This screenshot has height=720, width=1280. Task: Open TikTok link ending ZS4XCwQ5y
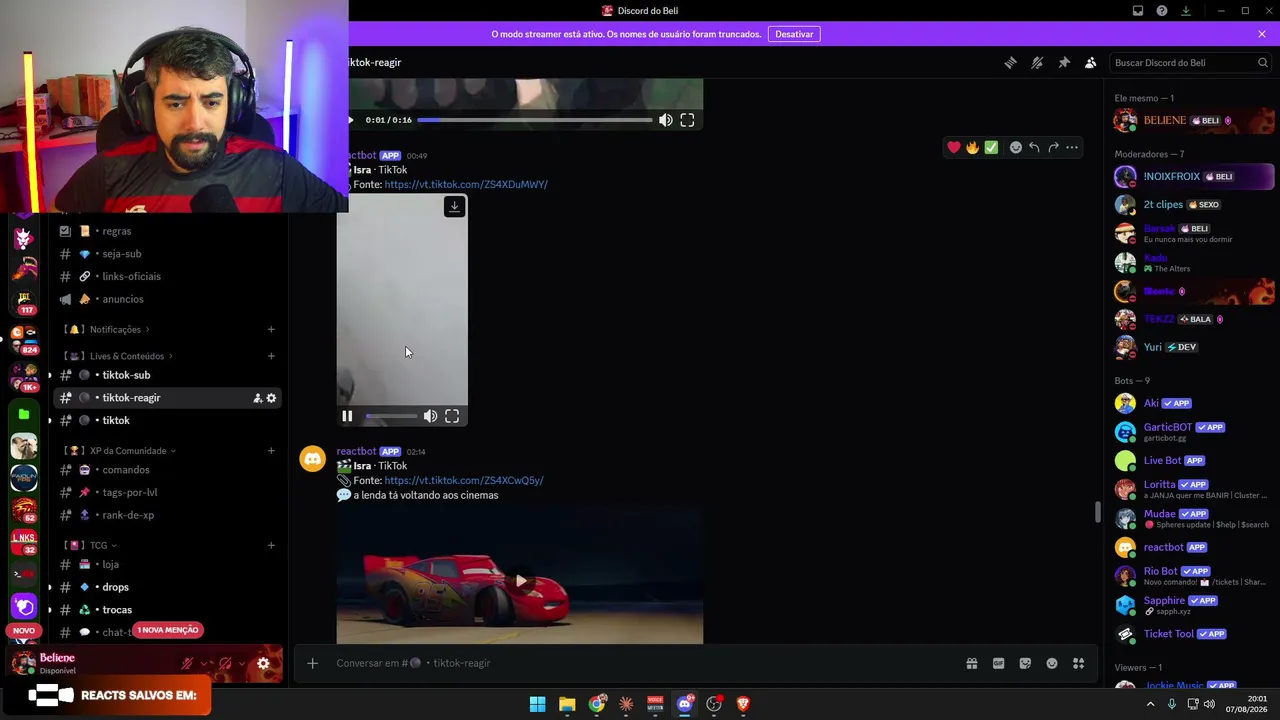coord(464,480)
